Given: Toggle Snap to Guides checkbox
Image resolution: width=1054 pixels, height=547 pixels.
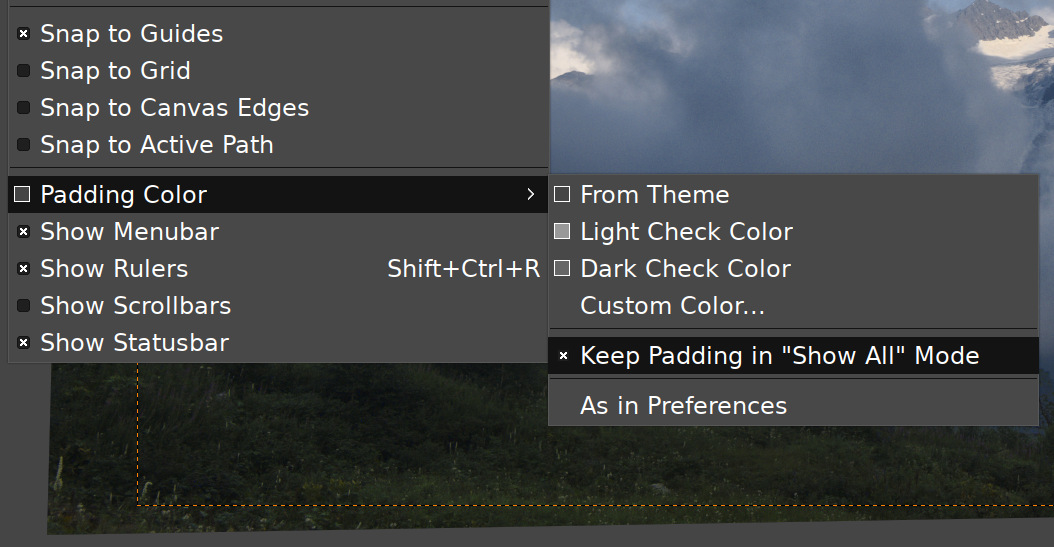Looking at the screenshot, I should click(x=23, y=34).
